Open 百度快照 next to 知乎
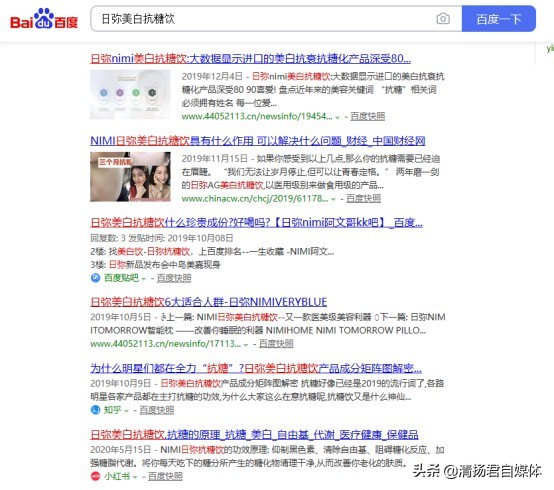The image size is (554, 490). (x=157, y=410)
